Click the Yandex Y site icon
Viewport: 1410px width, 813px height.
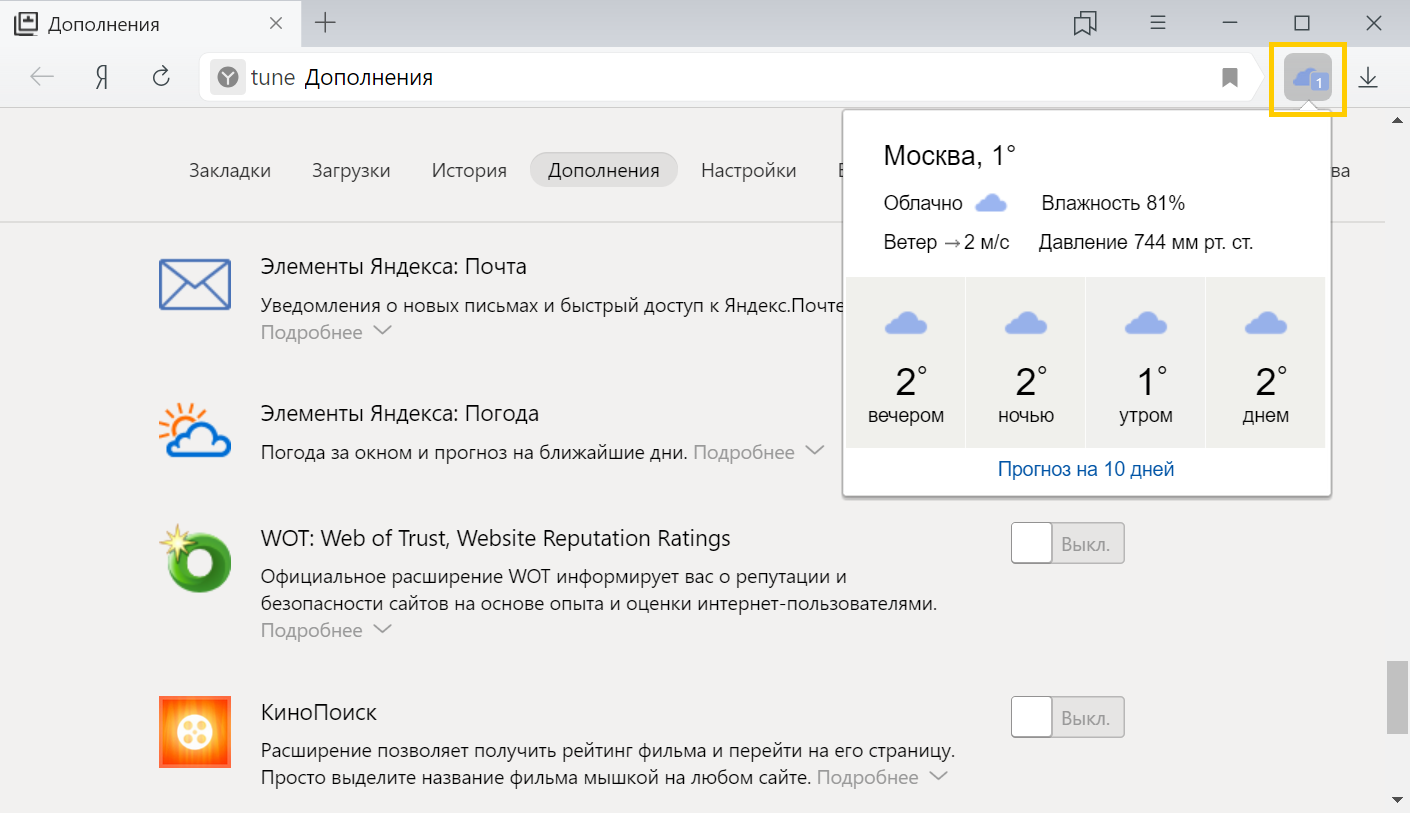click(x=228, y=78)
